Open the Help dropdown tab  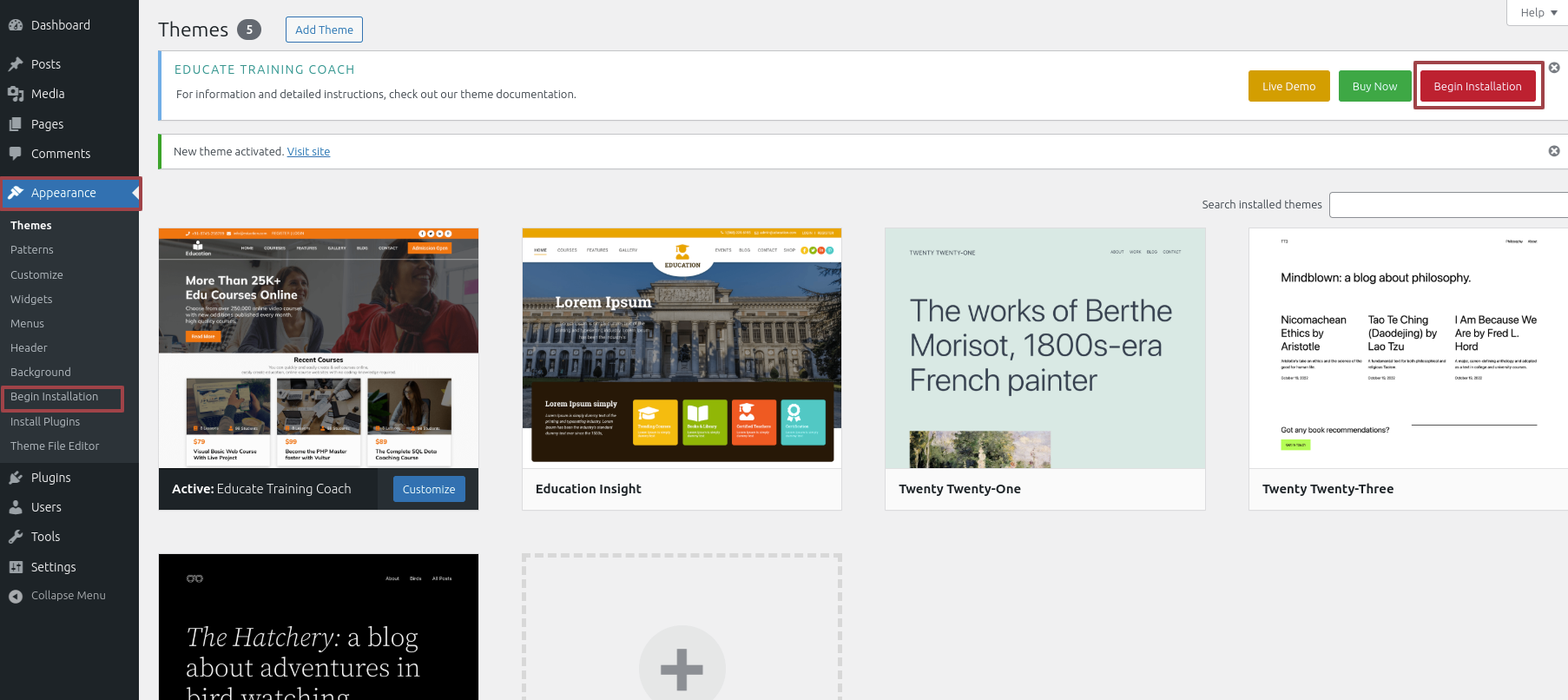click(1538, 12)
